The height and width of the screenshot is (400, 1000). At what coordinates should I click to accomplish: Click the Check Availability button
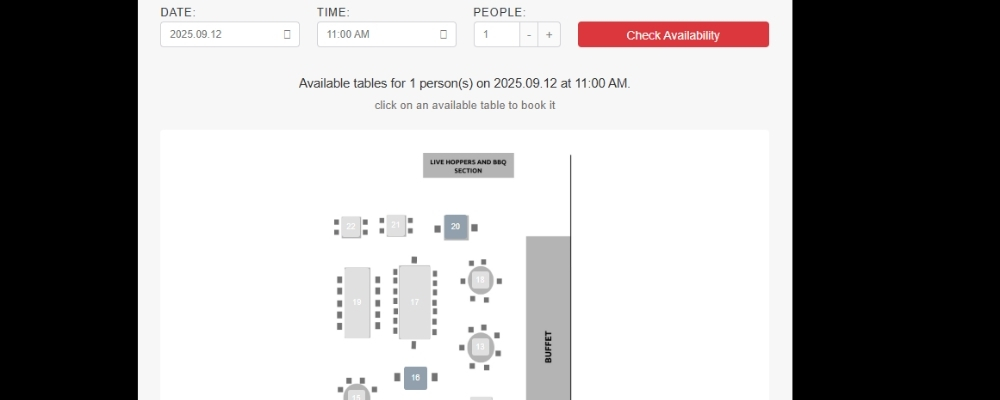pos(673,35)
